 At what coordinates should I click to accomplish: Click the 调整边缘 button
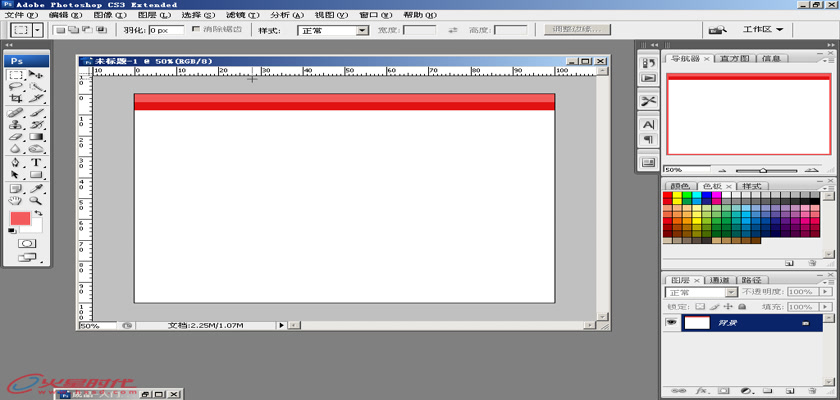[573, 30]
